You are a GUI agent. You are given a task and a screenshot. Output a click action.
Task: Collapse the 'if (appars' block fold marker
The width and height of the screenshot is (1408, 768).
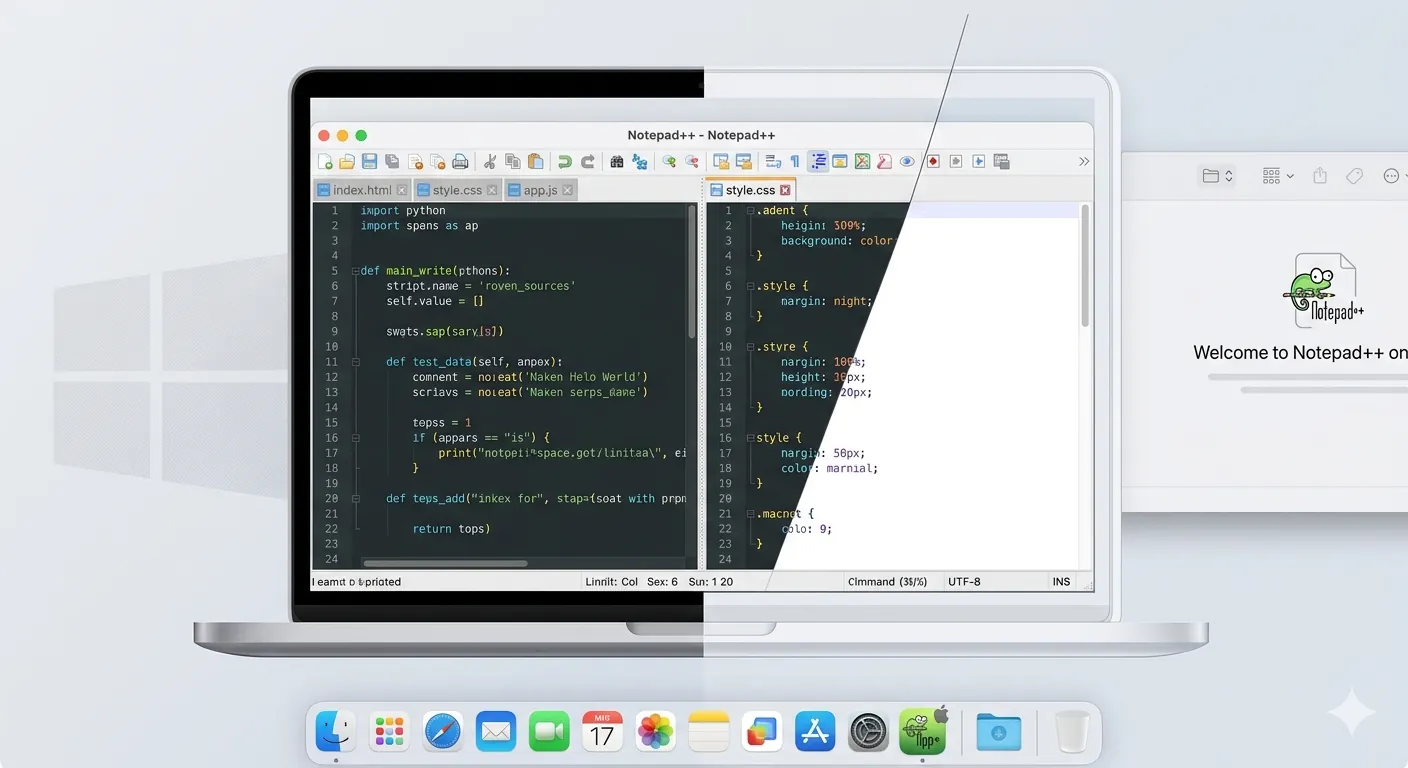click(x=355, y=438)
